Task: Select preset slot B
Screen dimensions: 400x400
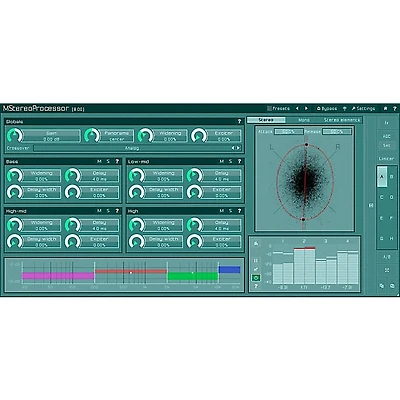Action: click(x=392, y=177)
